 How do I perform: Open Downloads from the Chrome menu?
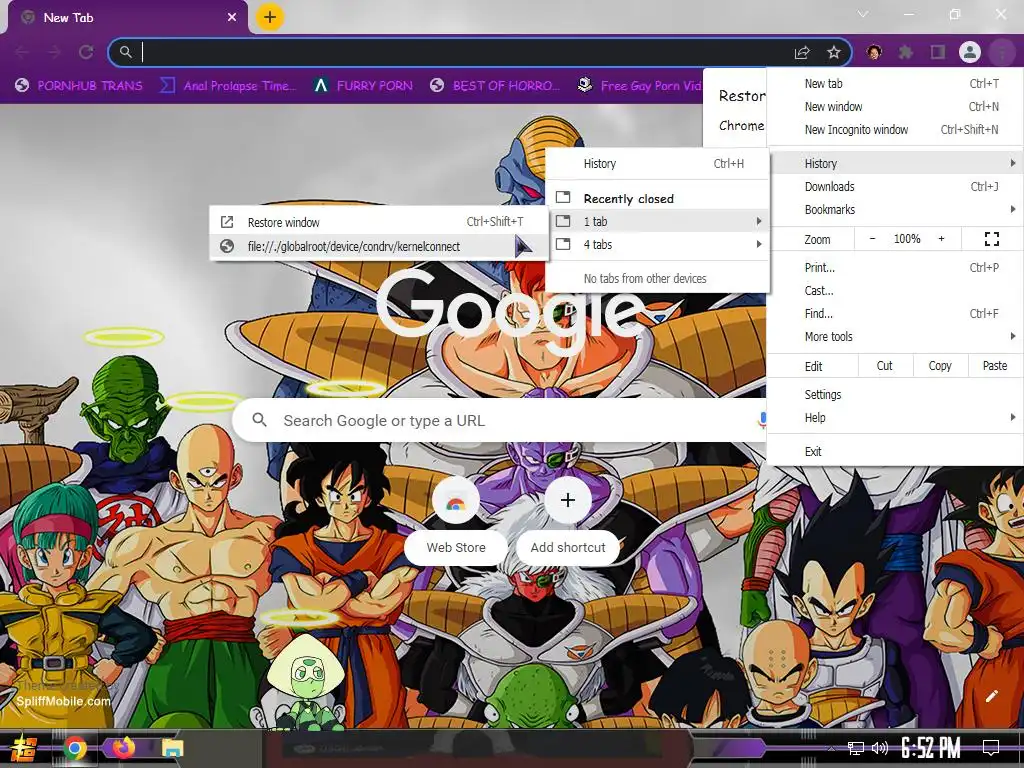click(x=895, y=186)
